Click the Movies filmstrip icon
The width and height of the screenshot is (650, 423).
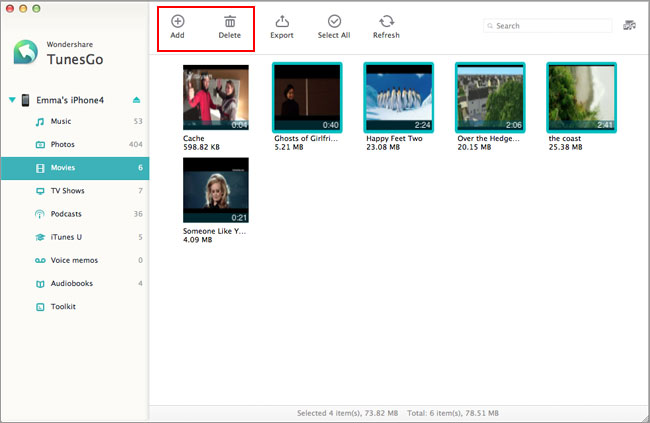[x=40, y=168]
